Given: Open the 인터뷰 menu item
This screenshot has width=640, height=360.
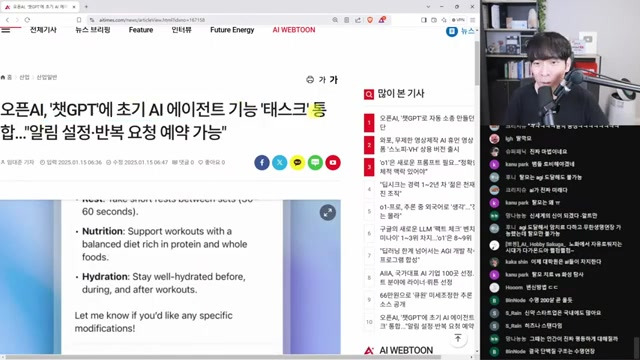Looking at the screenshot, I should [181, 30].
